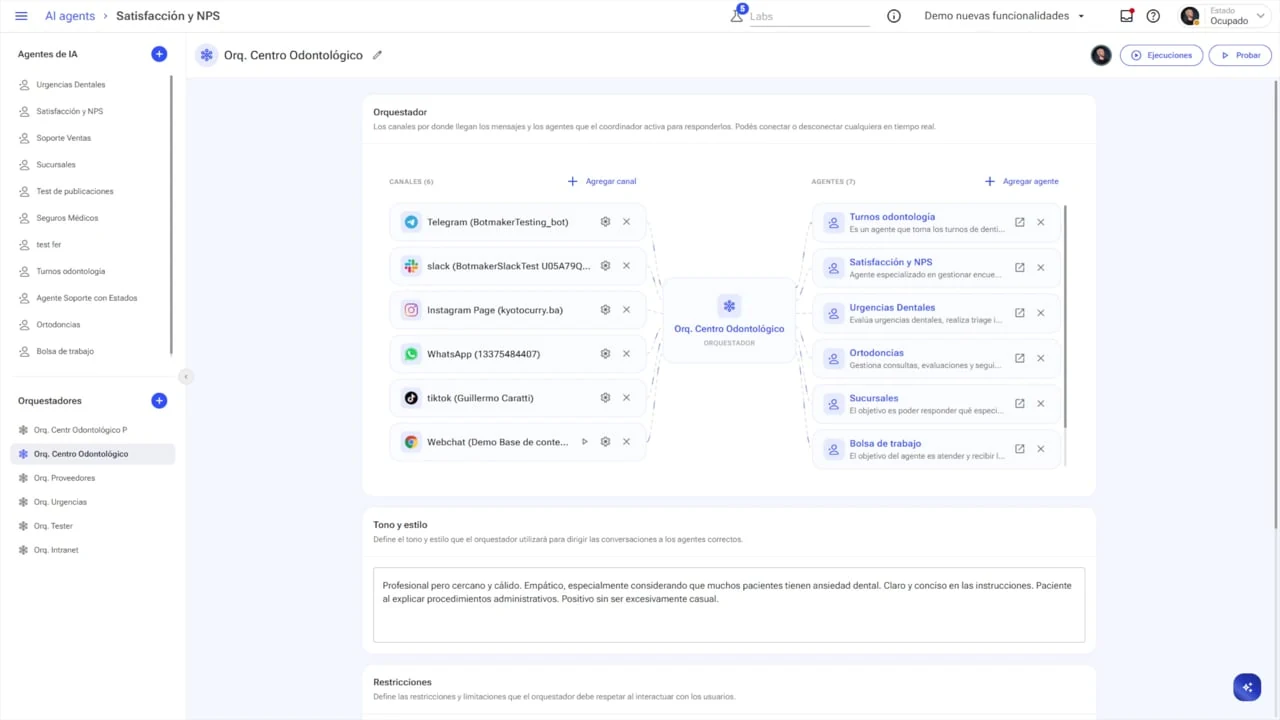Click the Orq. Centro Odontológico orchestrator node

pos(729,320)
